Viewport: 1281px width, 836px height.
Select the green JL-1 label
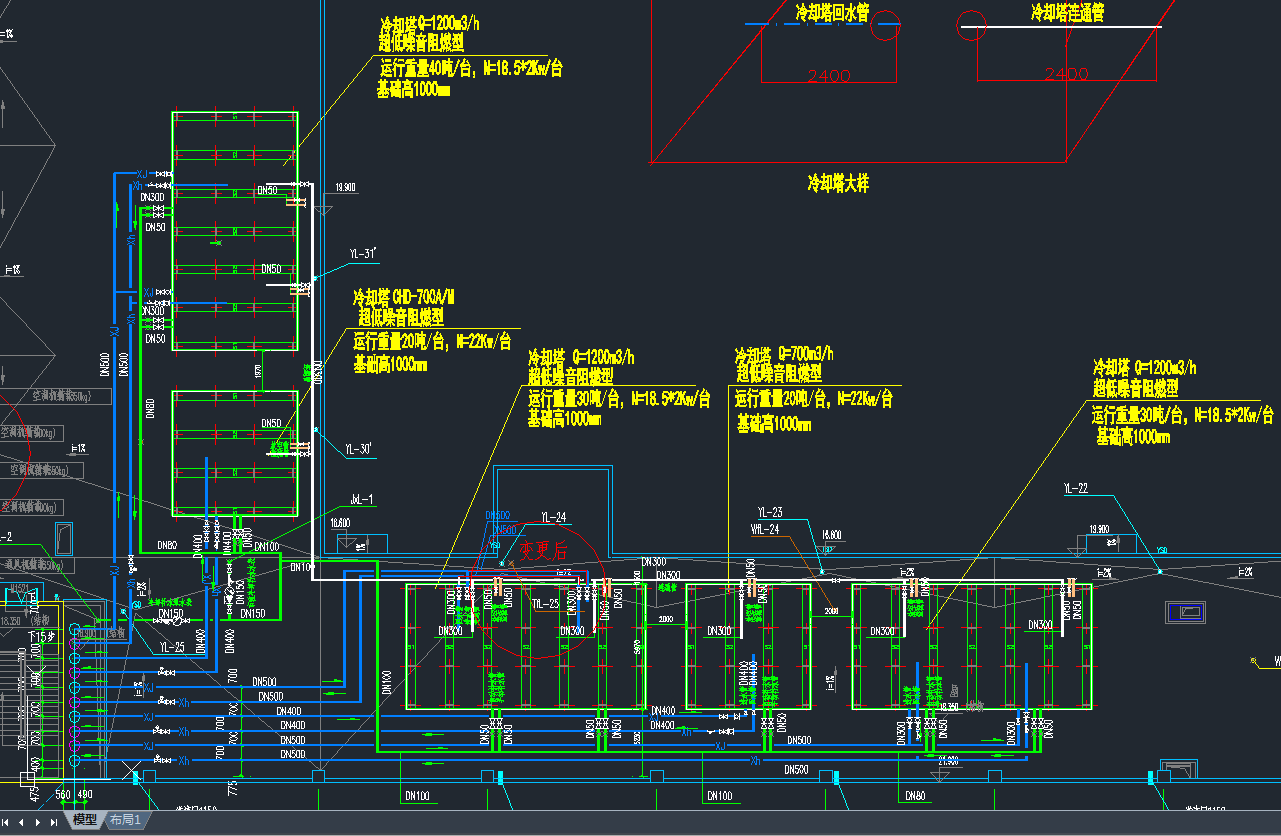[x=361, y=498]
